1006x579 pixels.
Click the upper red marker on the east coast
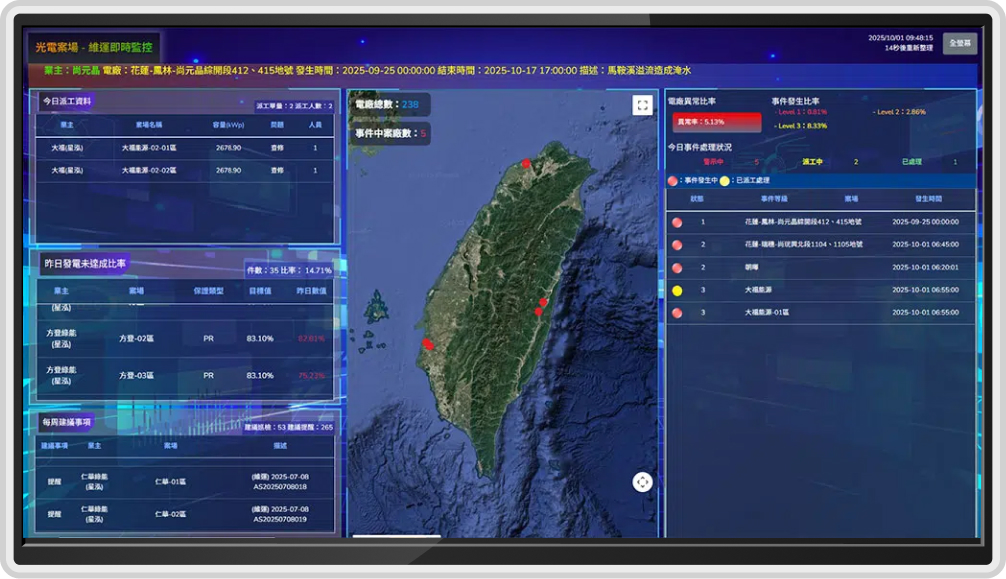point(544,301)
